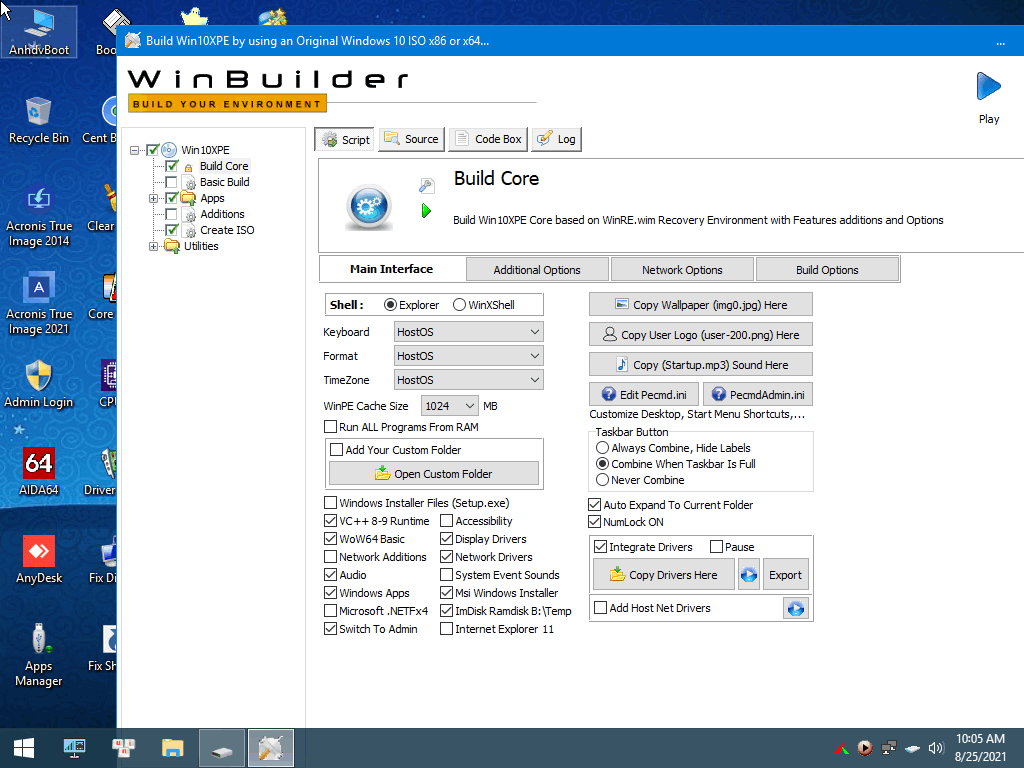
Task: Click the wrench edit-script icon
Action: (x=426, y=185)
